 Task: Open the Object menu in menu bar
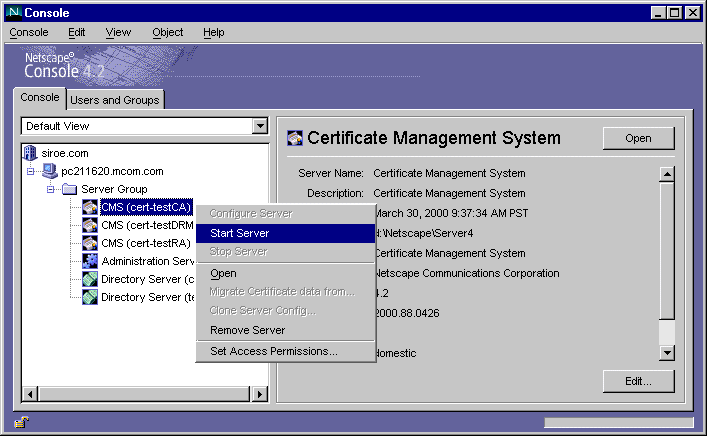click(167, 32)
